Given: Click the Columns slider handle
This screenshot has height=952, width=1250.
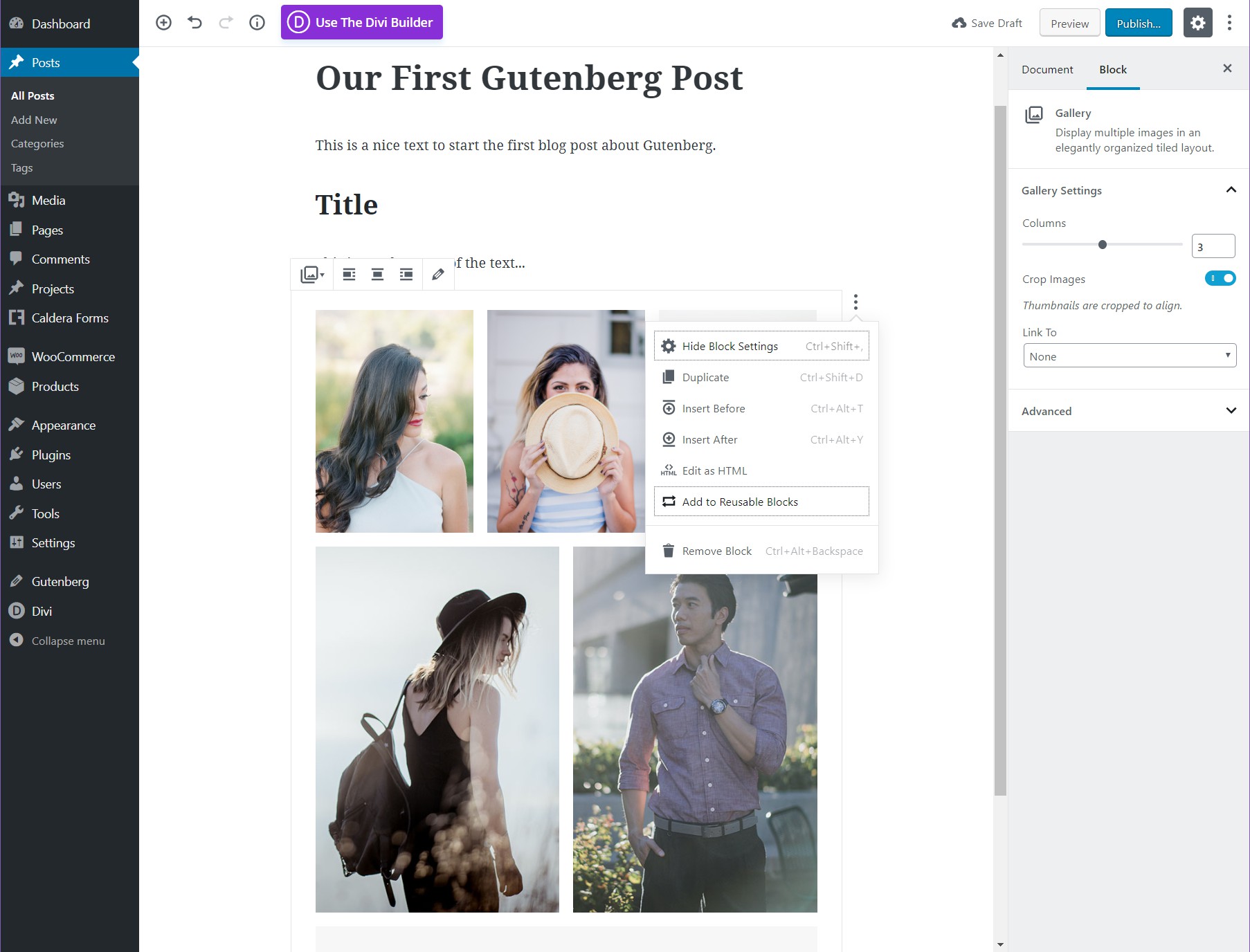Looking at the screenshot, I should click(1103, 244).
